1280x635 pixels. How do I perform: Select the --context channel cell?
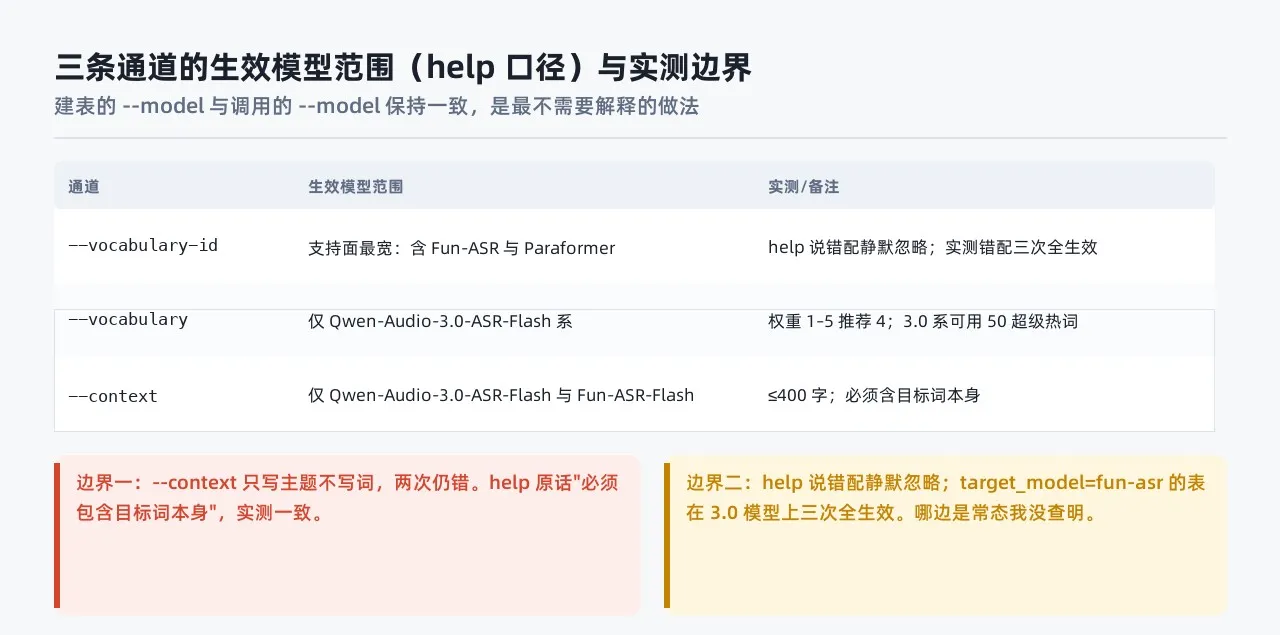[x=113, y=396]
